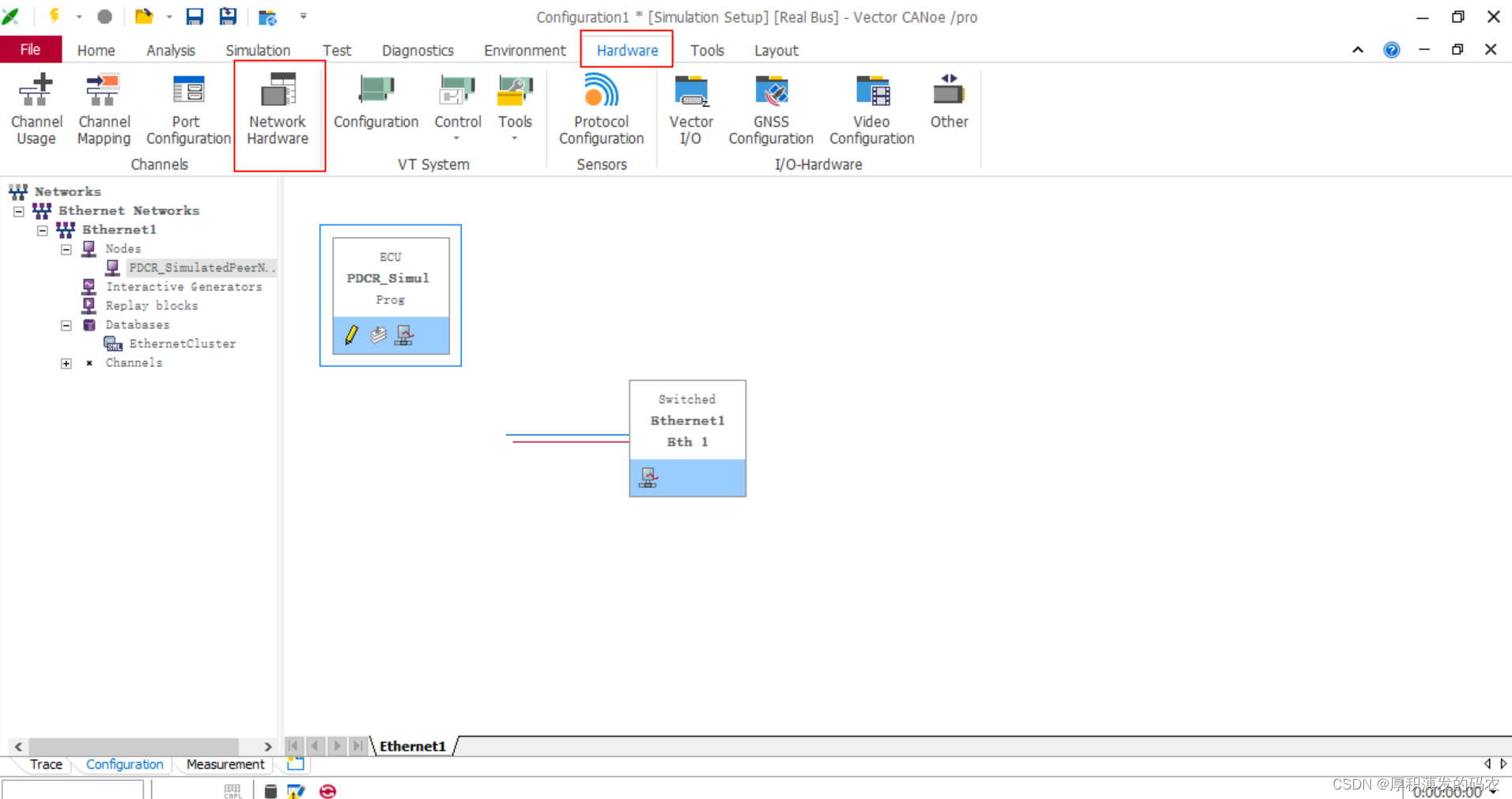This screenshot has width=1512, height=799.
Task: Click the network node icon on PDCR_Simul ECU
Action: tap(405, 335)
